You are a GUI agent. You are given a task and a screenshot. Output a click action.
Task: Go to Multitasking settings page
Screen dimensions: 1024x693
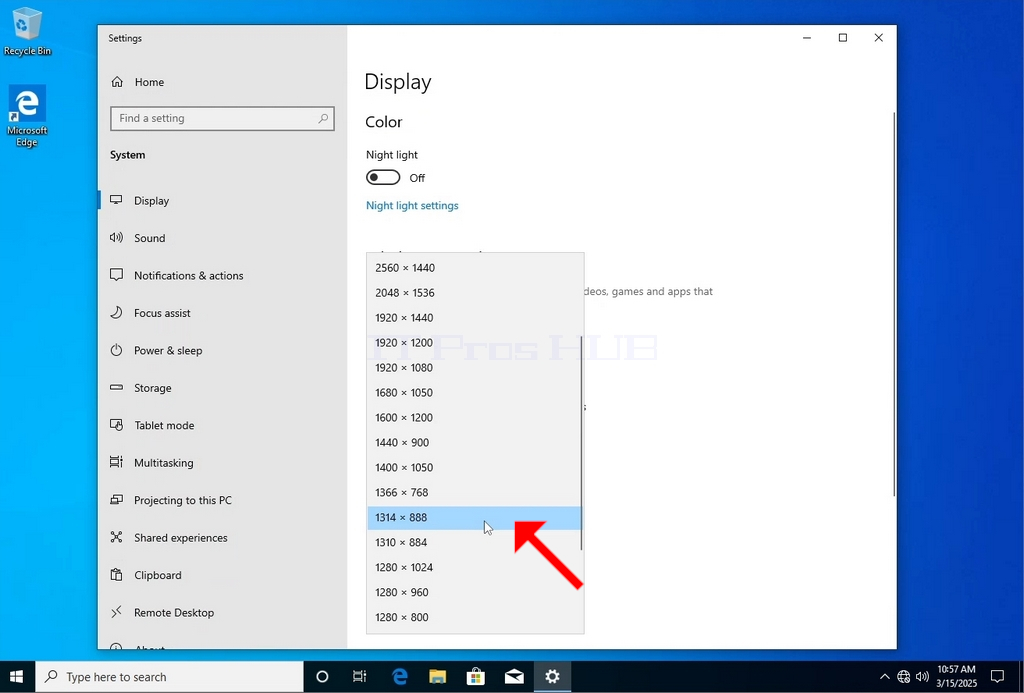(x=222, y=462)
